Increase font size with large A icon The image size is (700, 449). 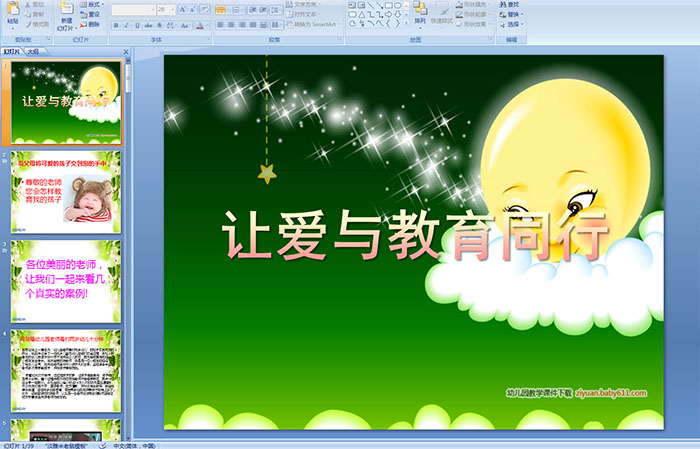tap(182, 10)
